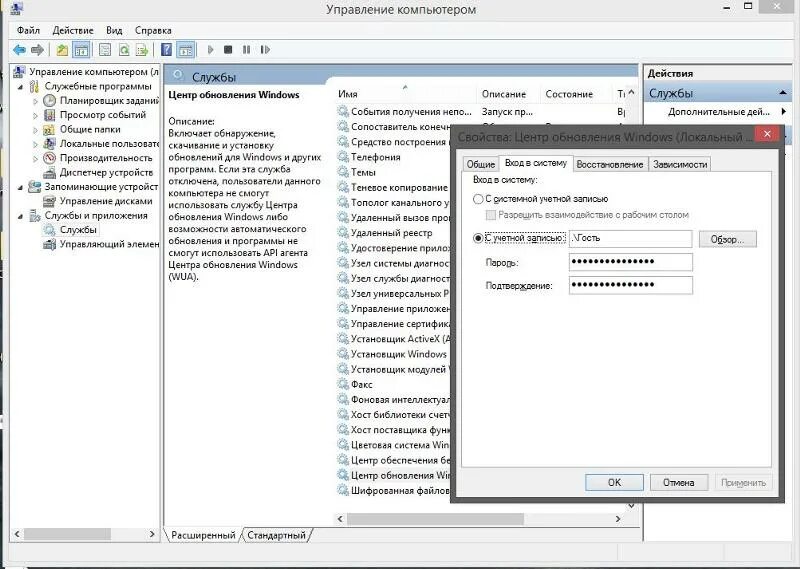
Task: Open the Справка menu
Action: coord(153,30)
